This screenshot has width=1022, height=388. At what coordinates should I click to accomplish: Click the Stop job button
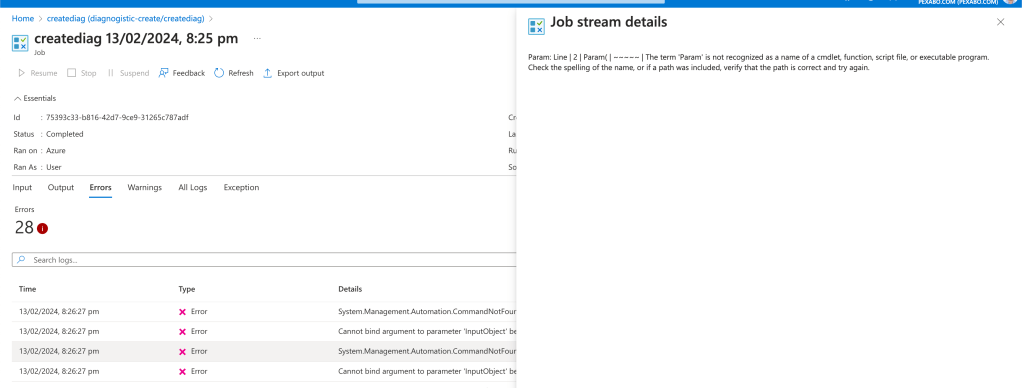pyautogui.click(x=81, y=73)
